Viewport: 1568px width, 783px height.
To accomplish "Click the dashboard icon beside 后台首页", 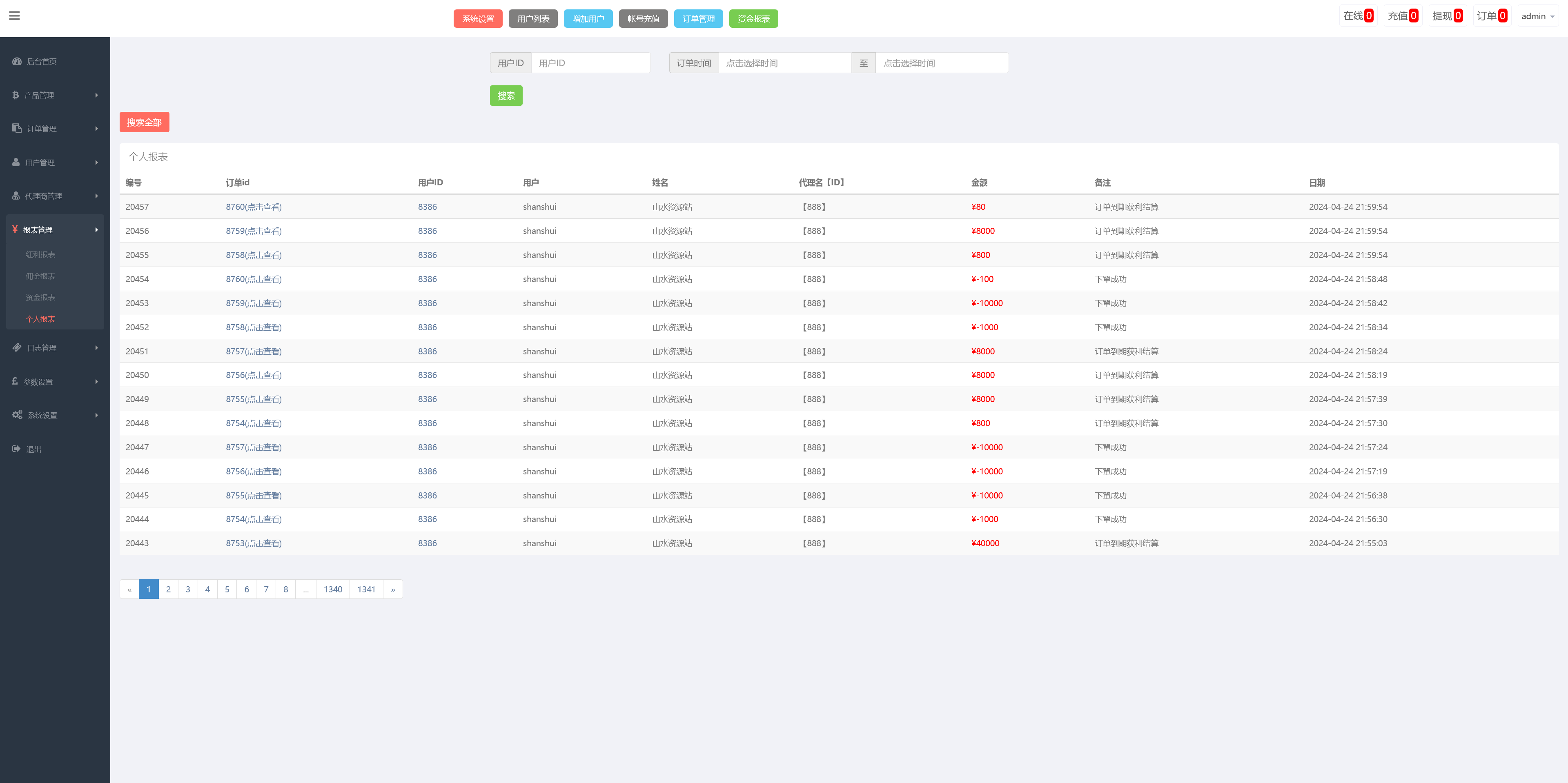I will (x=17, y=62).
